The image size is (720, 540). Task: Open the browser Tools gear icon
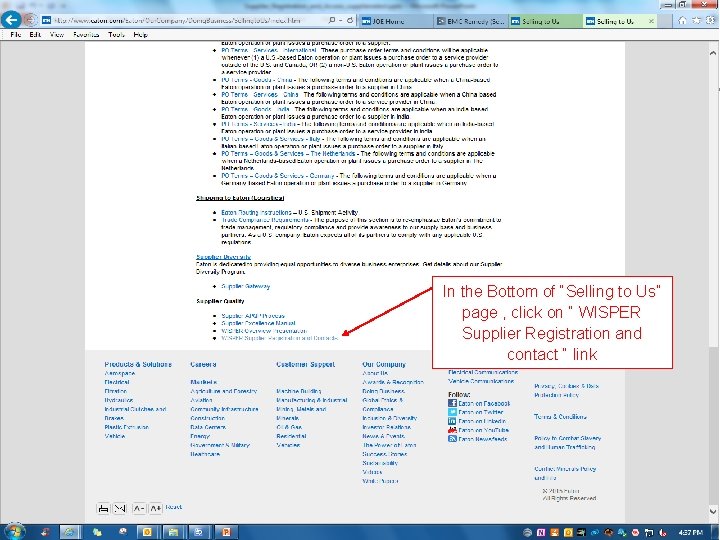click(x=711, y=21)
